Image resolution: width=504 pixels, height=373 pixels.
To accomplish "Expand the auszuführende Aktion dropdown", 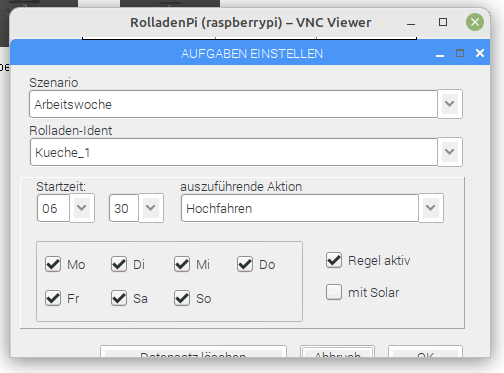I will tap(431, 208).
